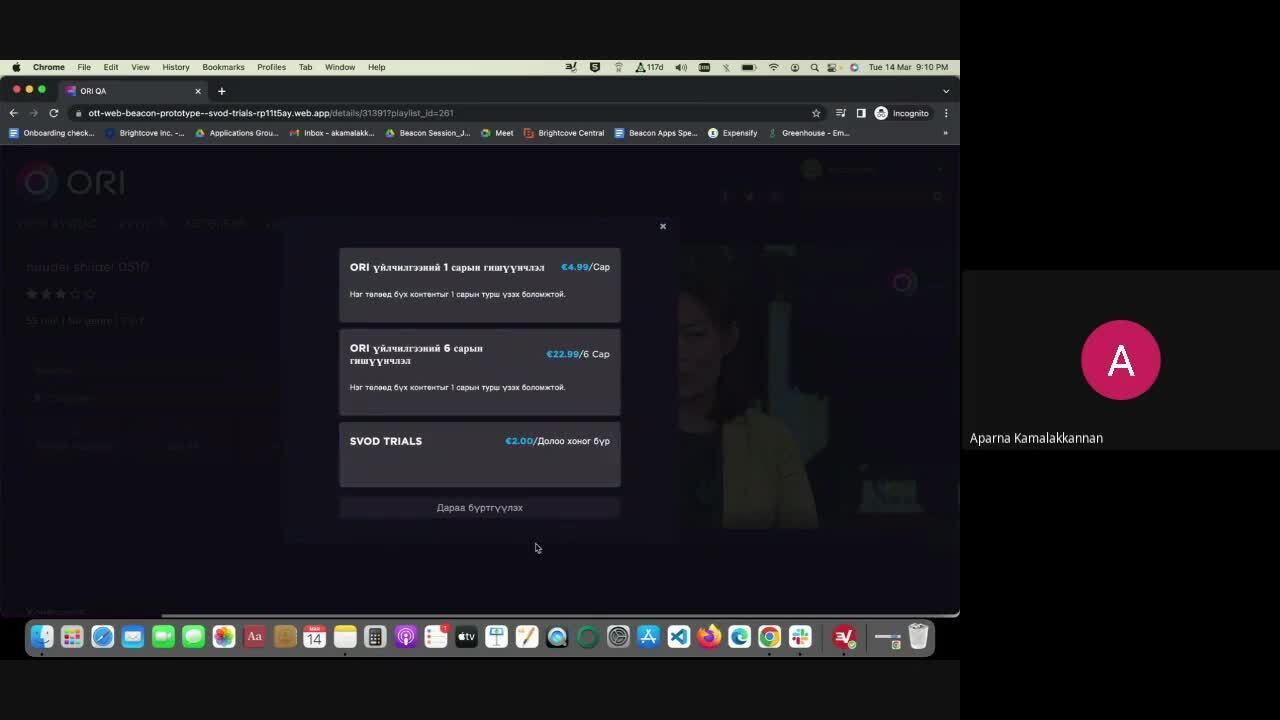The image size is (1280, 720).
Task: Open the Edit menu
Action: tap(111, 67)
